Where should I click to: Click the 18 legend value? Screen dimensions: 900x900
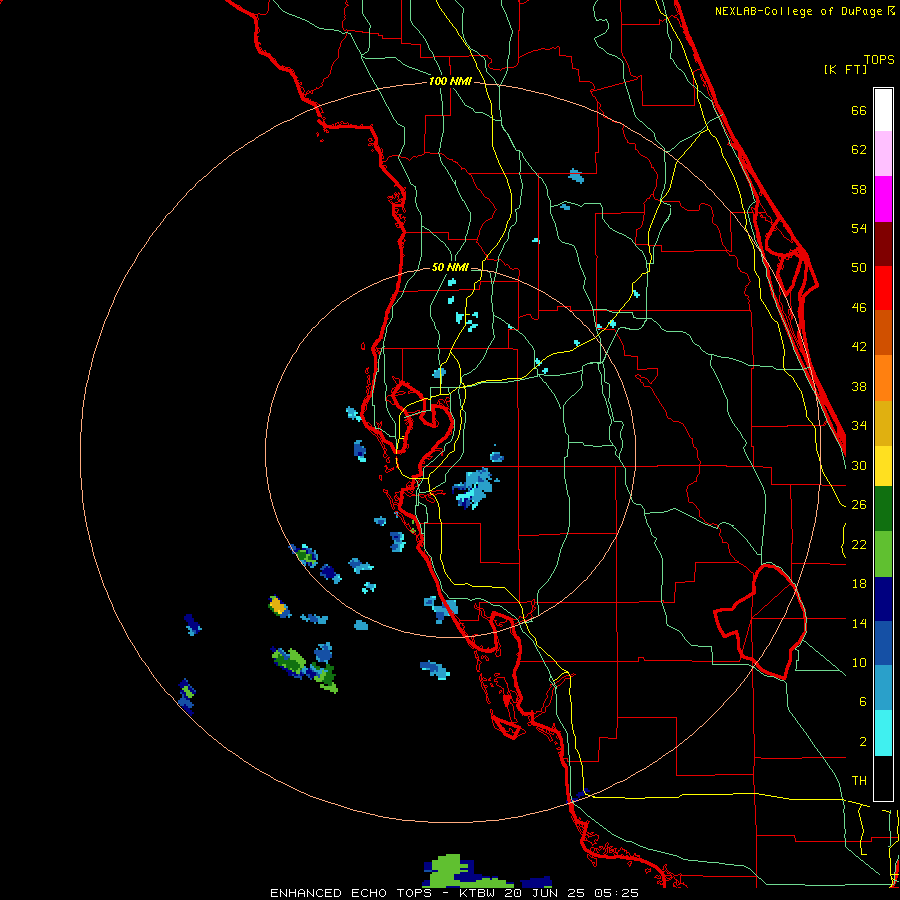coord(859,584)
